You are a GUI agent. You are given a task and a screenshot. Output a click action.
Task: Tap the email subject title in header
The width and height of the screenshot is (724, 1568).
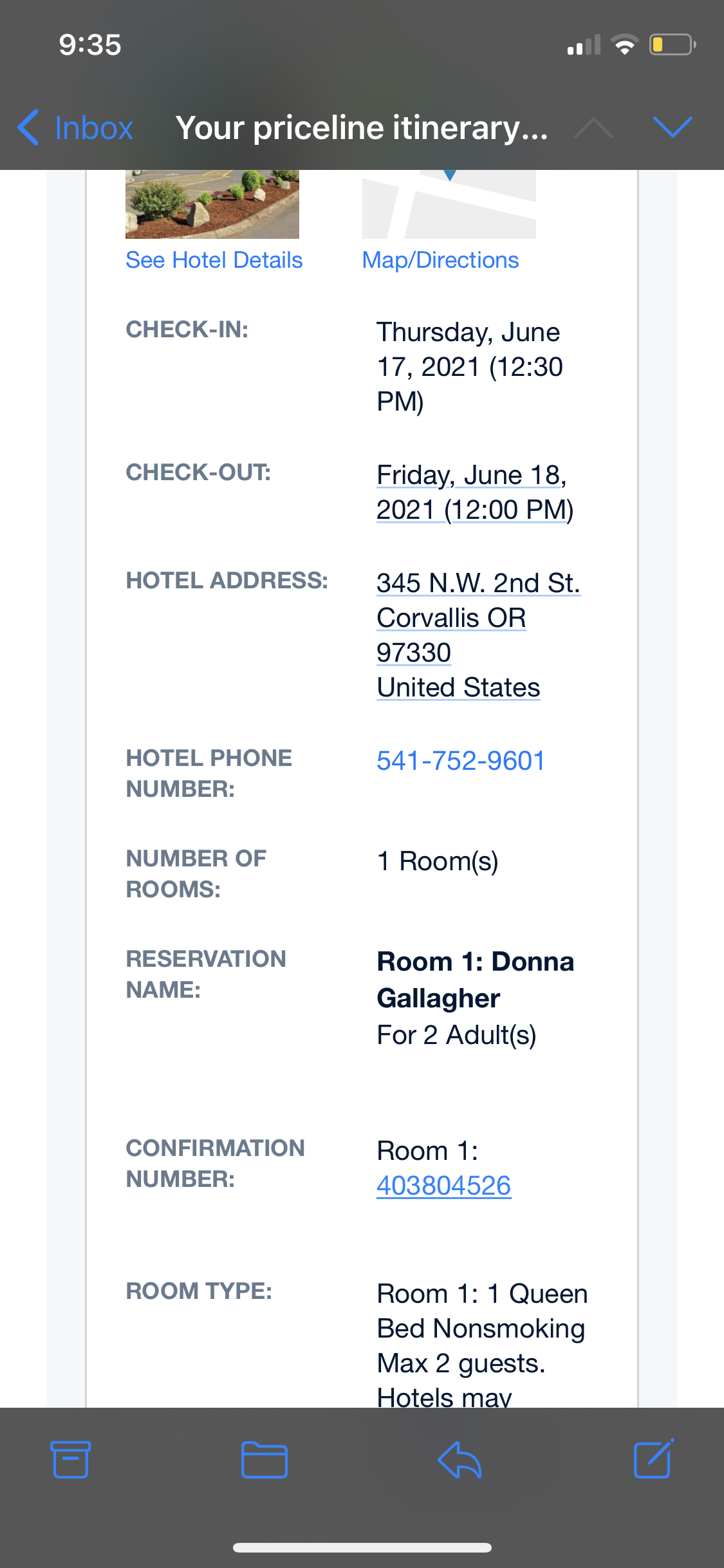pos(362,127)
